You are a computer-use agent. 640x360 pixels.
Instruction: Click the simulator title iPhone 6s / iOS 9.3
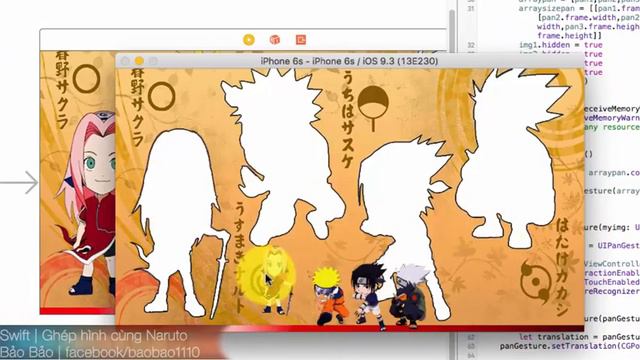tap(349, 61)
